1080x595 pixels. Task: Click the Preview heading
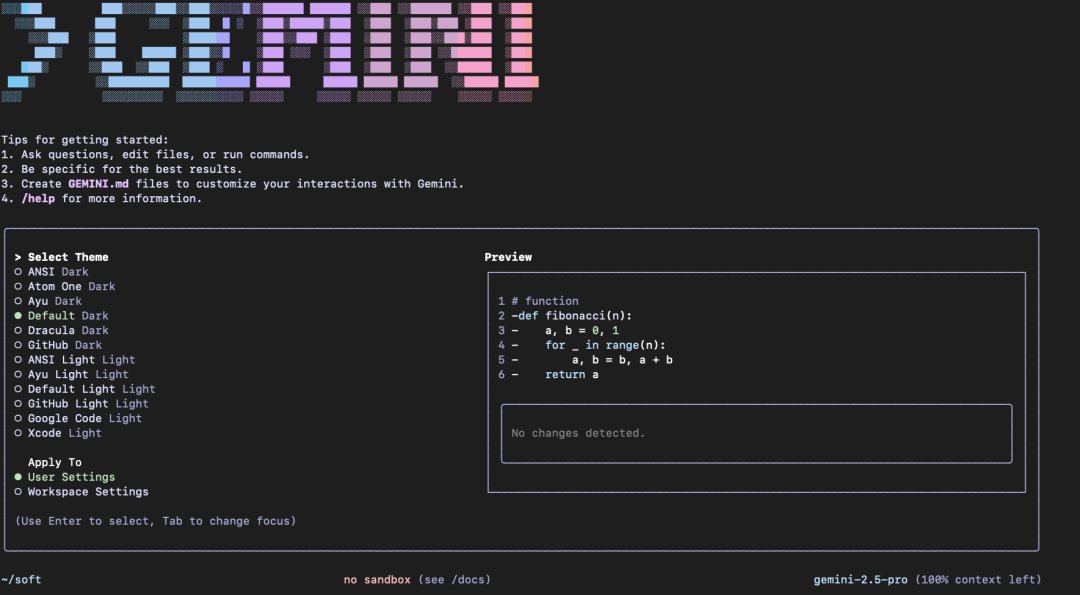[x=508, y=257]
